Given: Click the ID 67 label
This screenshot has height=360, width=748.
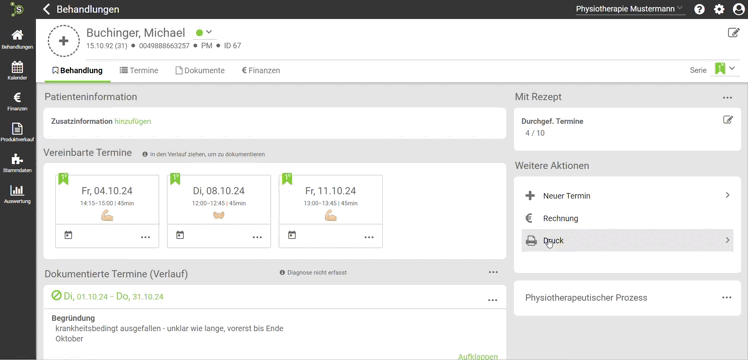Looking at the screenshot, I should pos(232,46).
